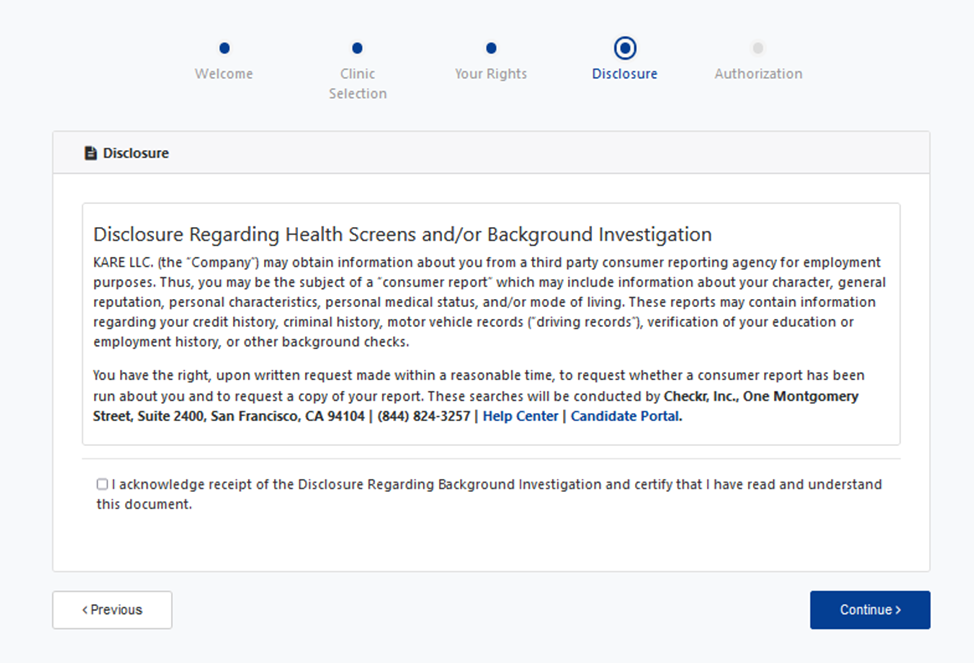Click the Continue button
974x663 pixels.
point(869,609)
